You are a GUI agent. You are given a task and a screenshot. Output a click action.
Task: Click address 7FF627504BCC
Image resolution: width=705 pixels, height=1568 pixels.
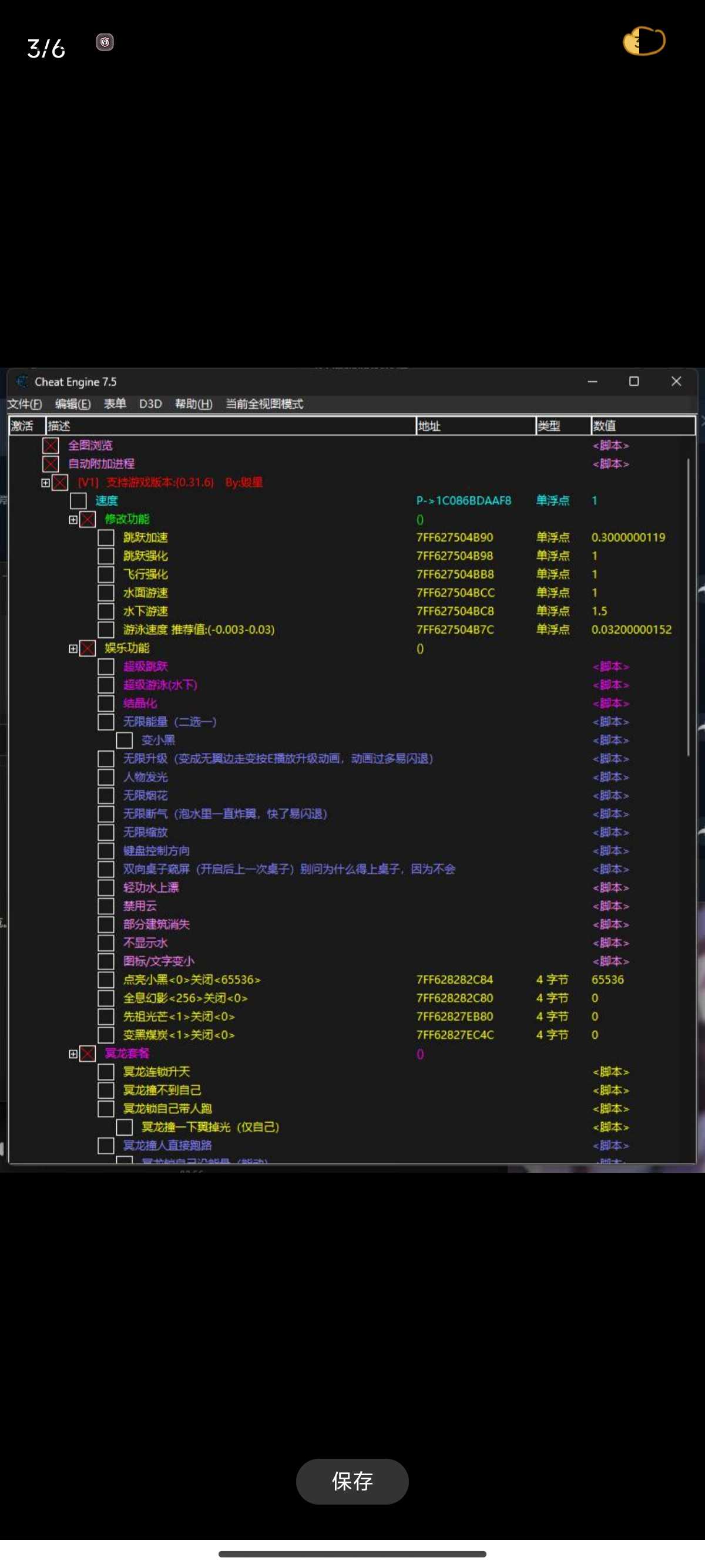pyautogui.click(x=455, y=593)
